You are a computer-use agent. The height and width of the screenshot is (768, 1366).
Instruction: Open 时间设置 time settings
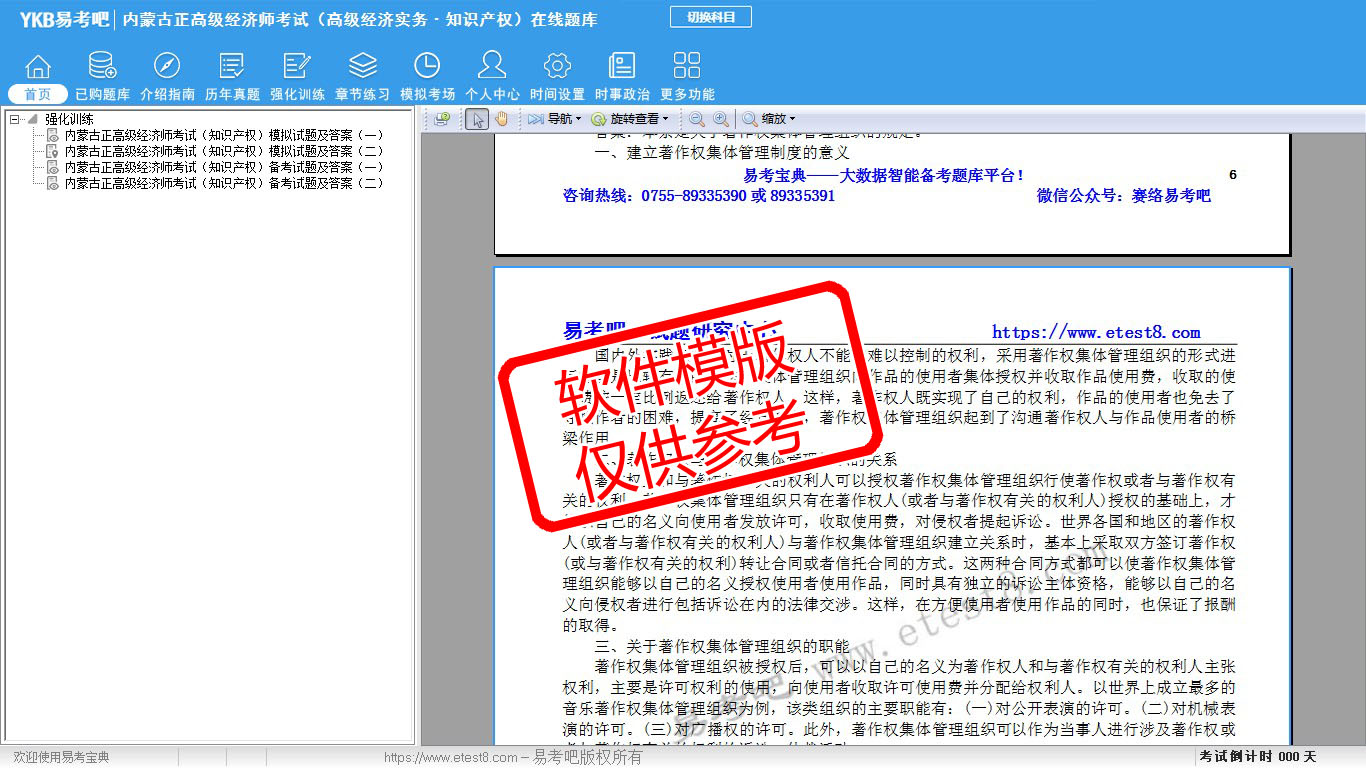click(x=557, y=79)
